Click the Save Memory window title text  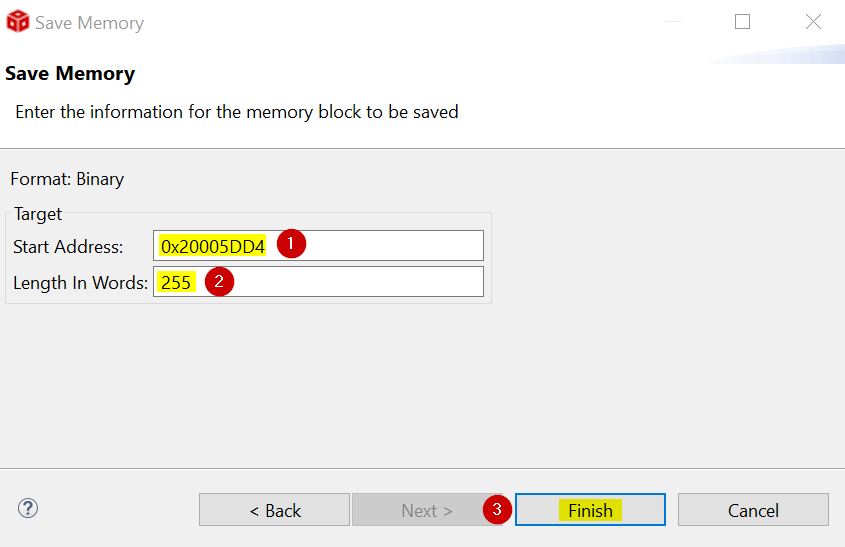[89, 23]
